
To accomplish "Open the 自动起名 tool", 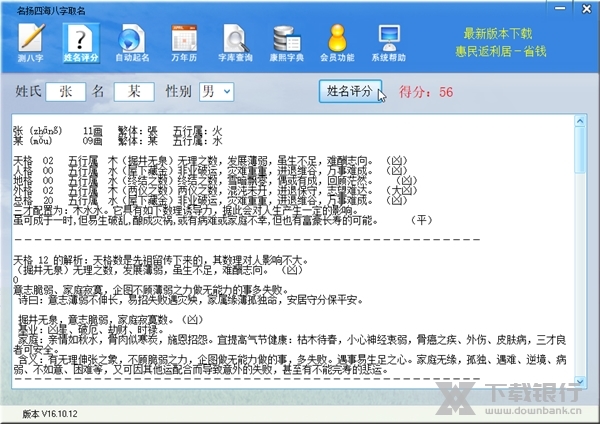I will coord(132,43).
